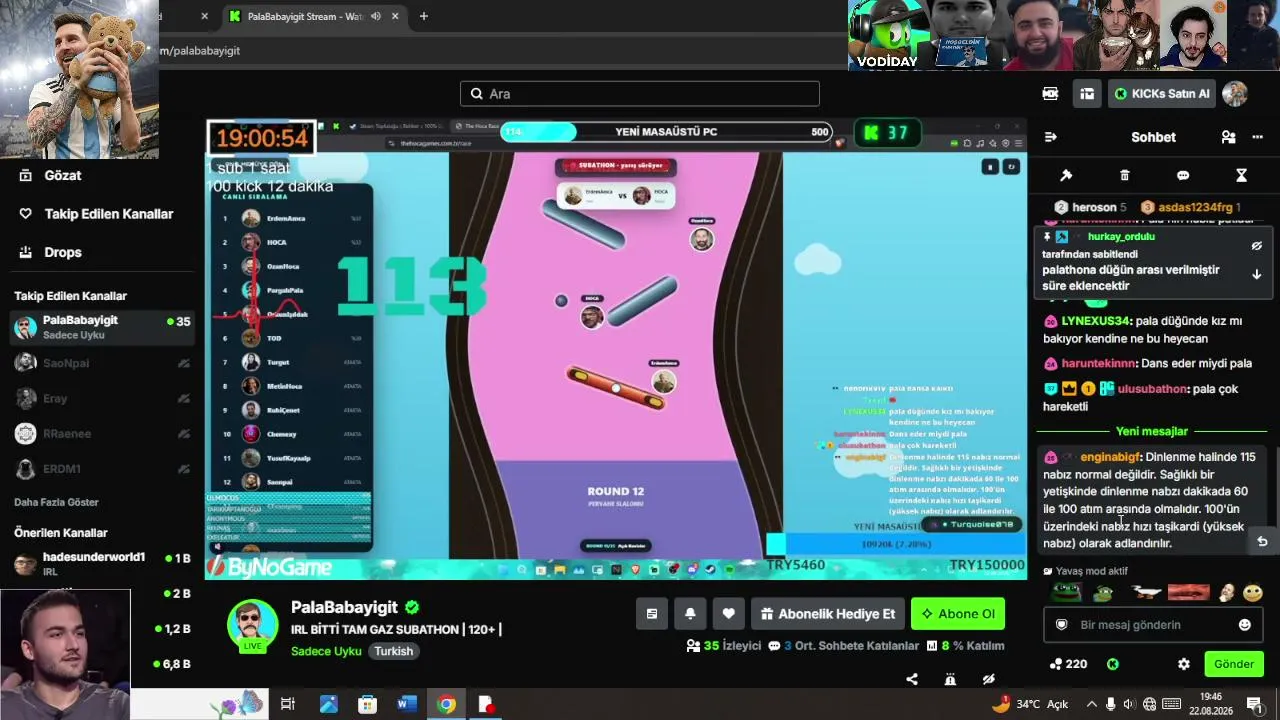Select RRaenee channel in sidebar
Viewport: 1280px width, 720px height.
coord(100,434)
